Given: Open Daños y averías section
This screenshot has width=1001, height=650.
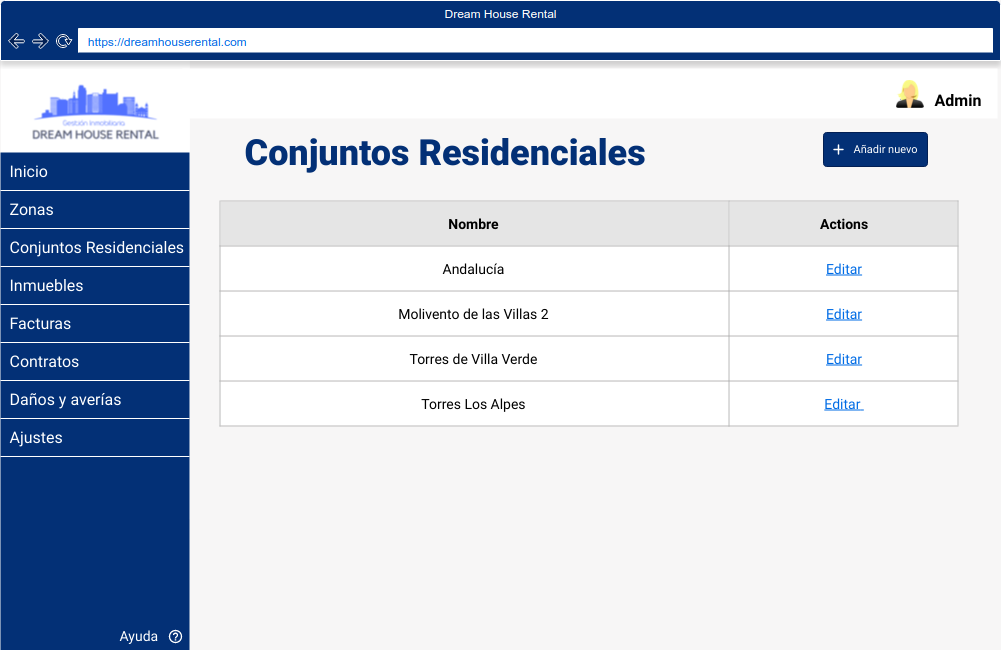Looking at the screenshot, I should [x=95, y=400].
